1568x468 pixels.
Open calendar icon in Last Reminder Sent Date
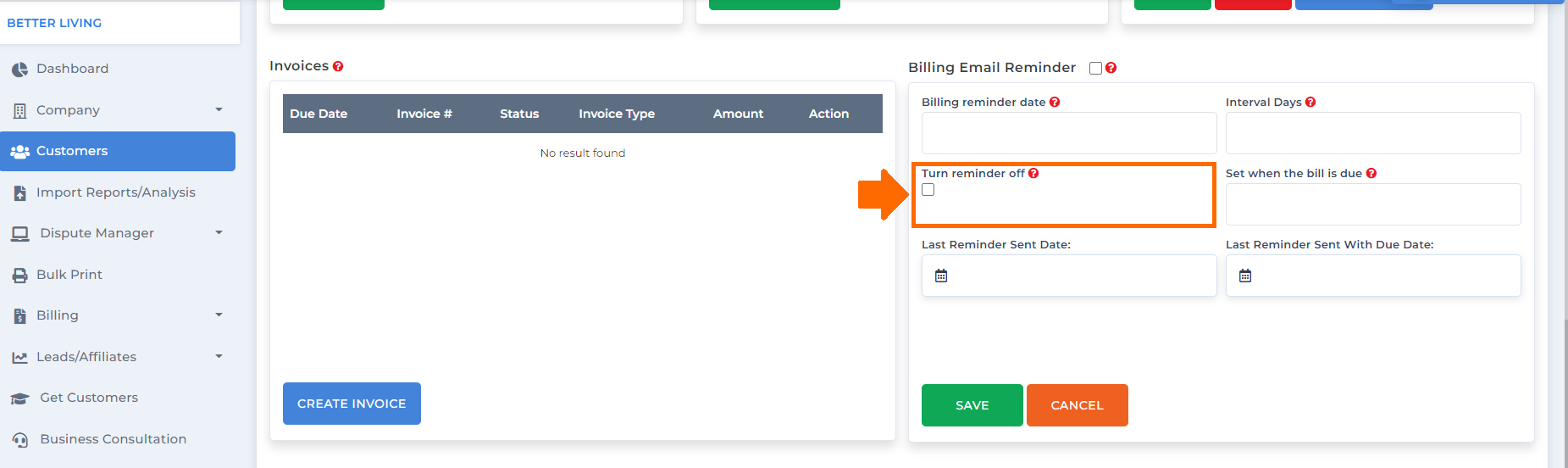click(x=941, y=276)
